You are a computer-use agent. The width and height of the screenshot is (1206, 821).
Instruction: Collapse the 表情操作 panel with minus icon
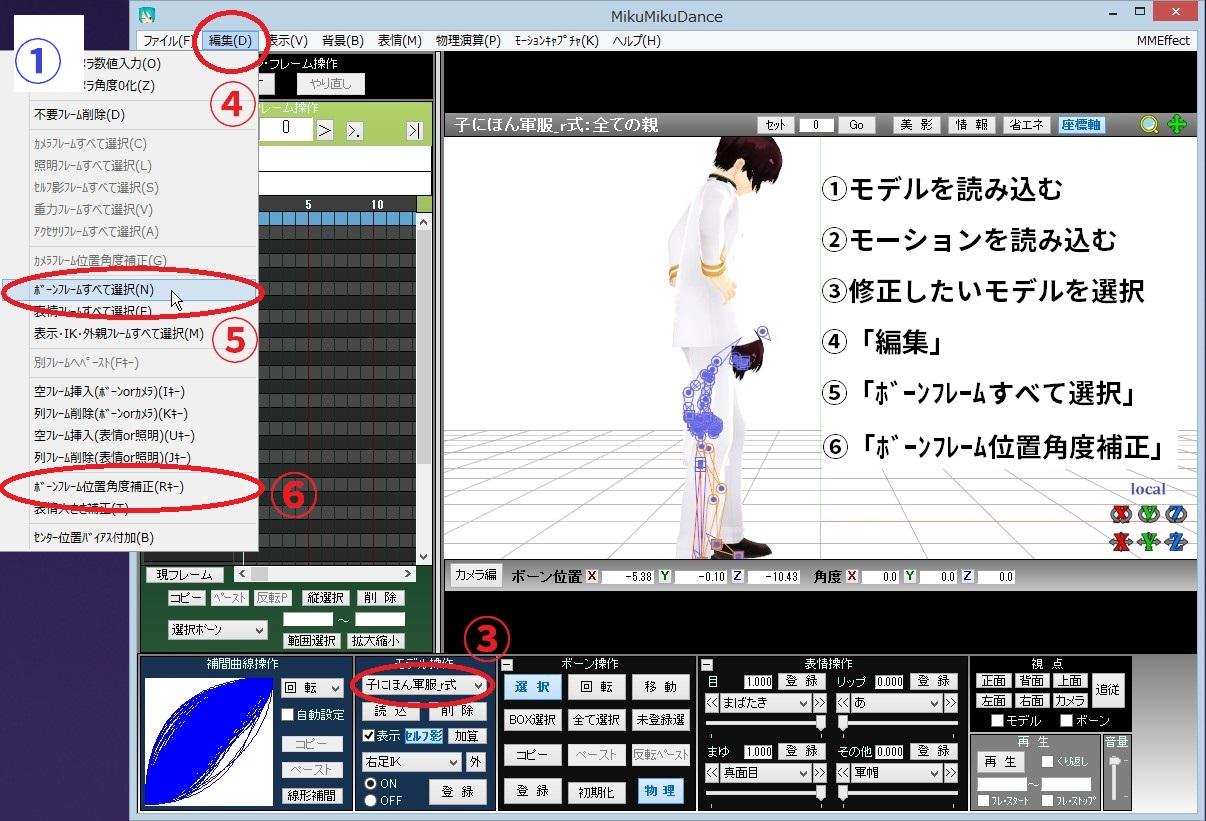pos(707,664)
